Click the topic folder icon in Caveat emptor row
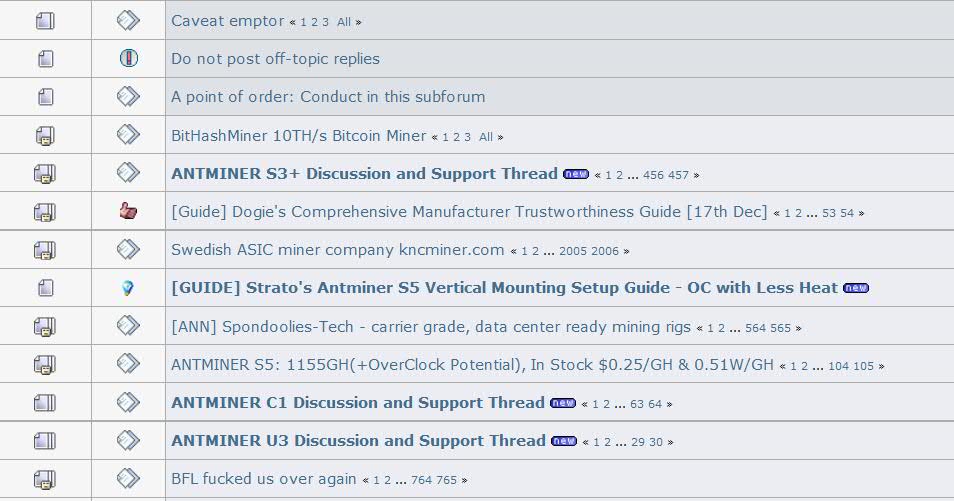 [x=45, y=21]
